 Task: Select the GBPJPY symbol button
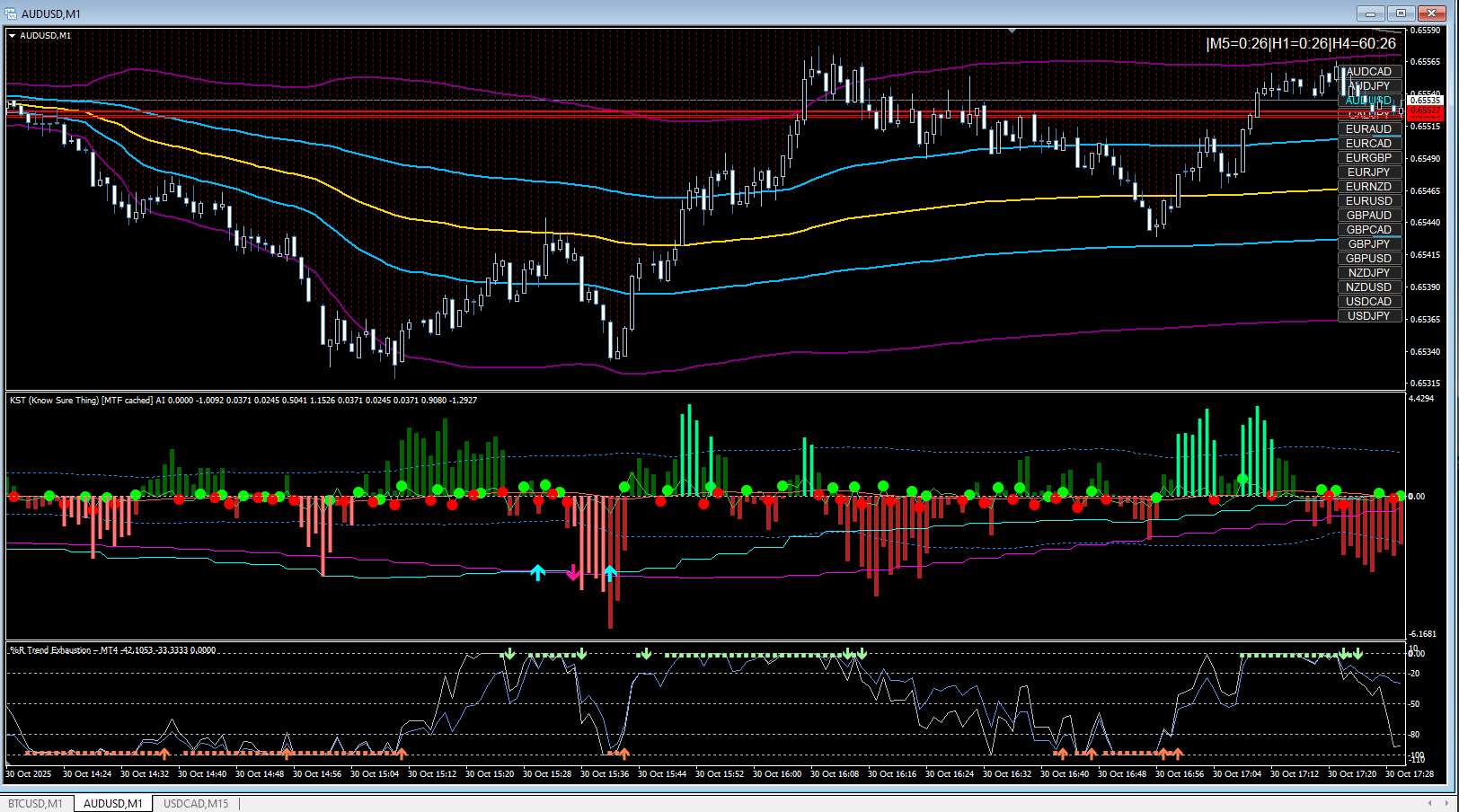pyautogui.click(x=1368, y=244)
